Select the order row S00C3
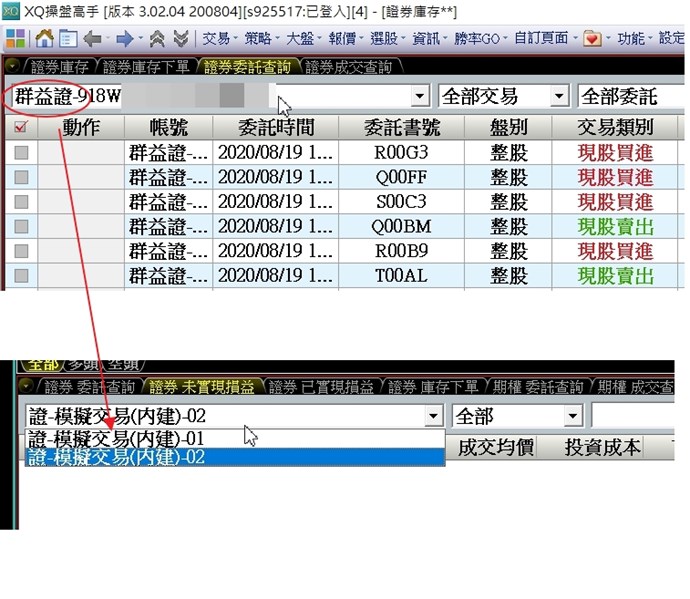 click(398, 202)
